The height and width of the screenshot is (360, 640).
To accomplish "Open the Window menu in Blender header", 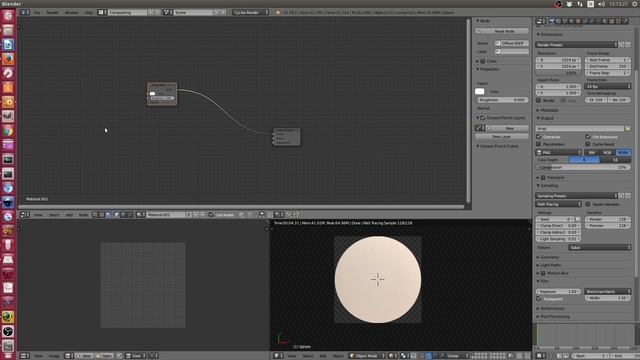I will [71, 13].
